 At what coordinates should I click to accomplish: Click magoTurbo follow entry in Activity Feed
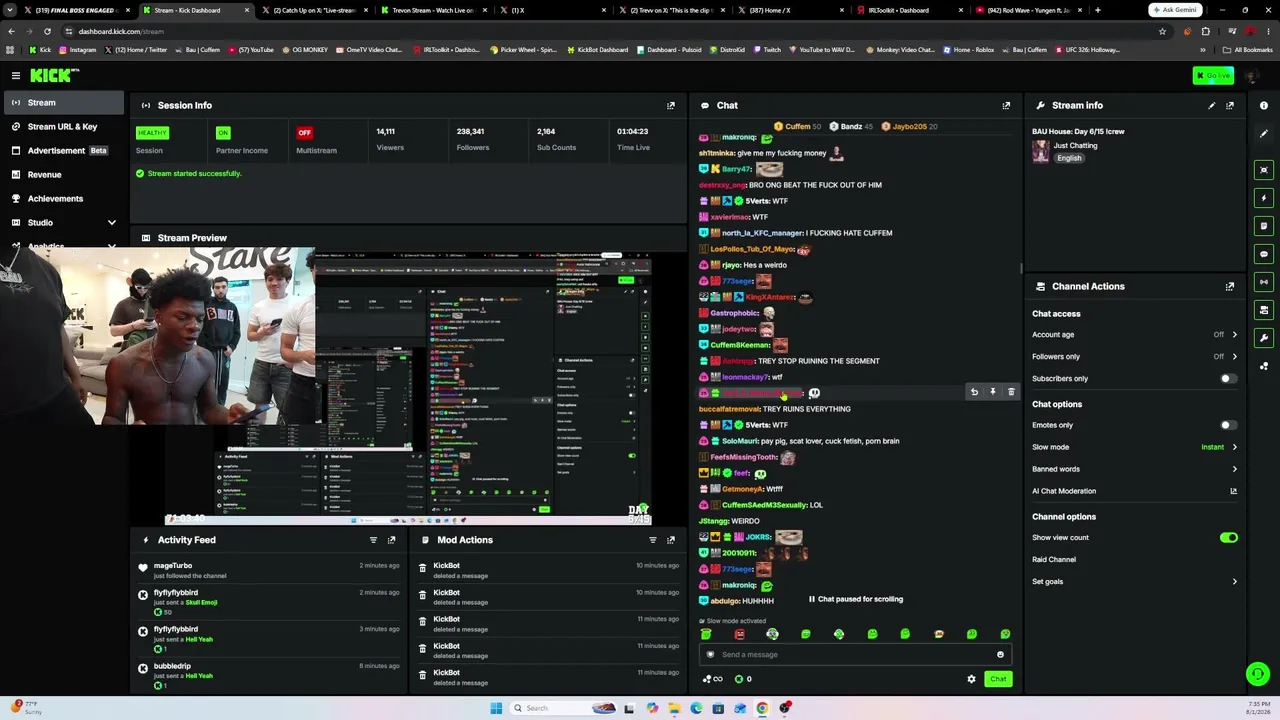coord(270,571)
